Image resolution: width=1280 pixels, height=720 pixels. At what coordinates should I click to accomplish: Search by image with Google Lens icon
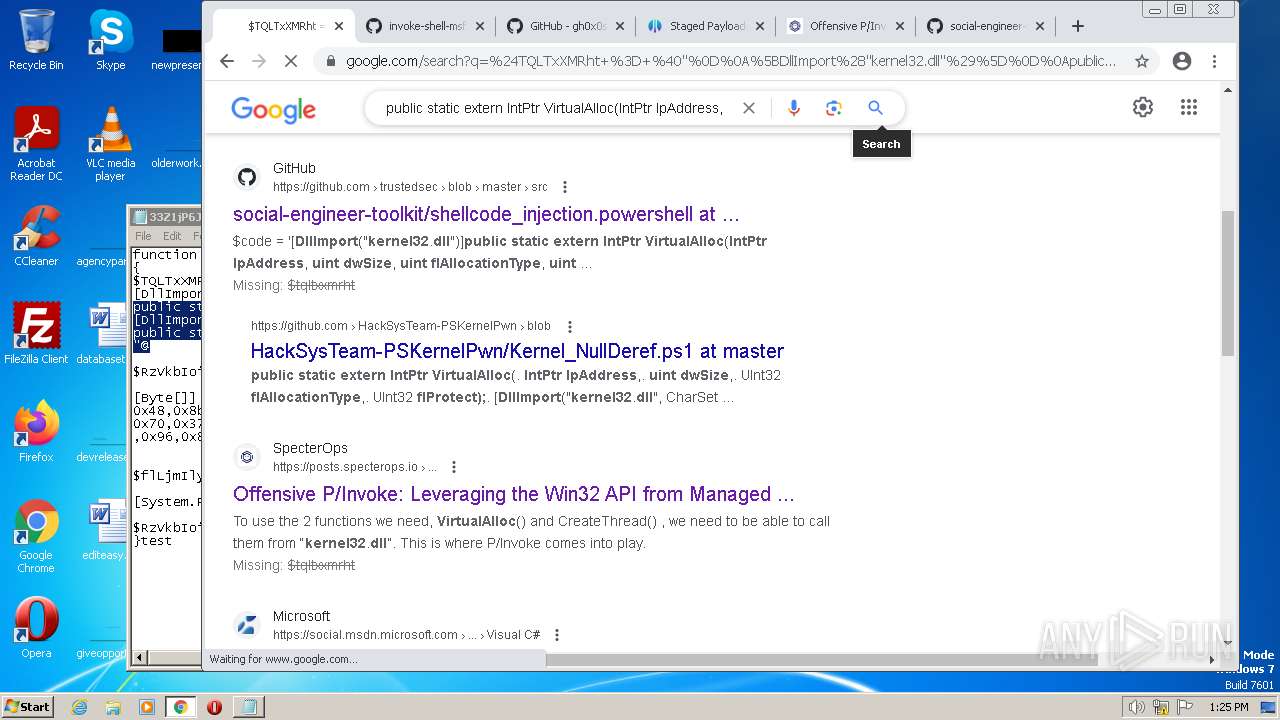(834, 108)
